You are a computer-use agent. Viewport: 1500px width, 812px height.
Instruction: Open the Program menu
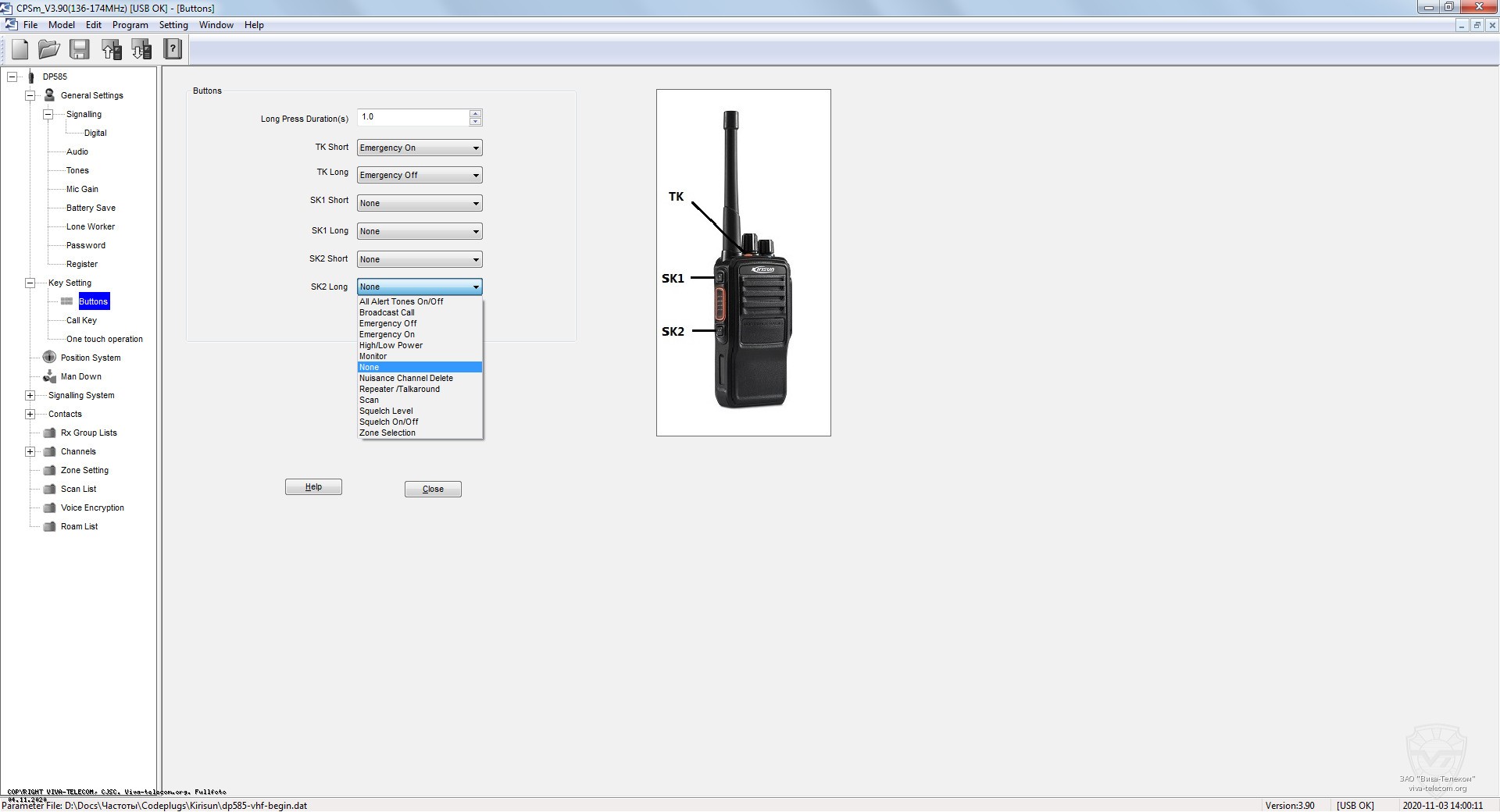click(x=130, y=25)
